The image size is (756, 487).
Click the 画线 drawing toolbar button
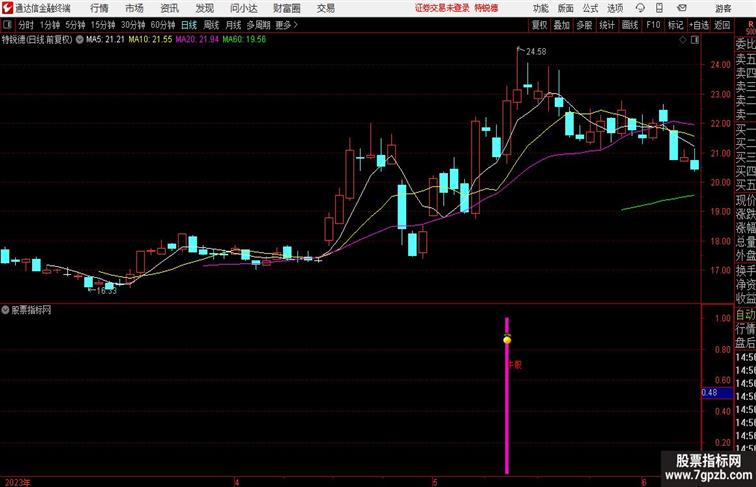coord(630,25)
